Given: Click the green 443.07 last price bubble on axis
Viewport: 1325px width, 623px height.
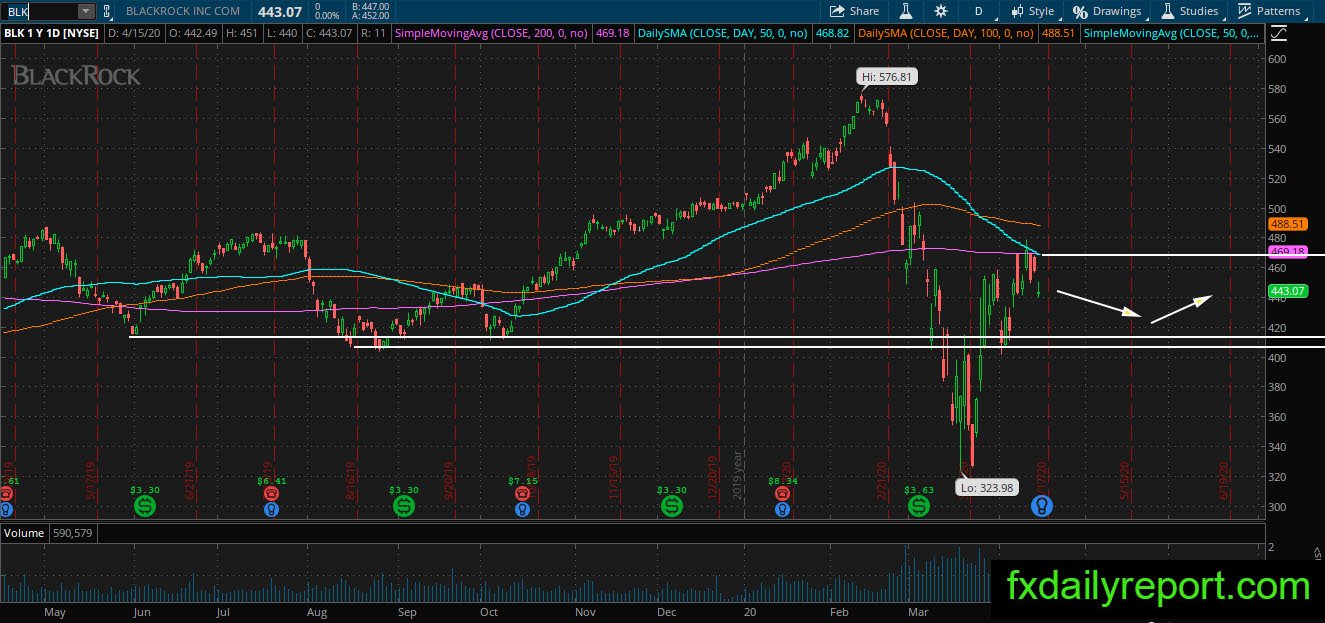Looking at the screenshot, I should 1287,292.
